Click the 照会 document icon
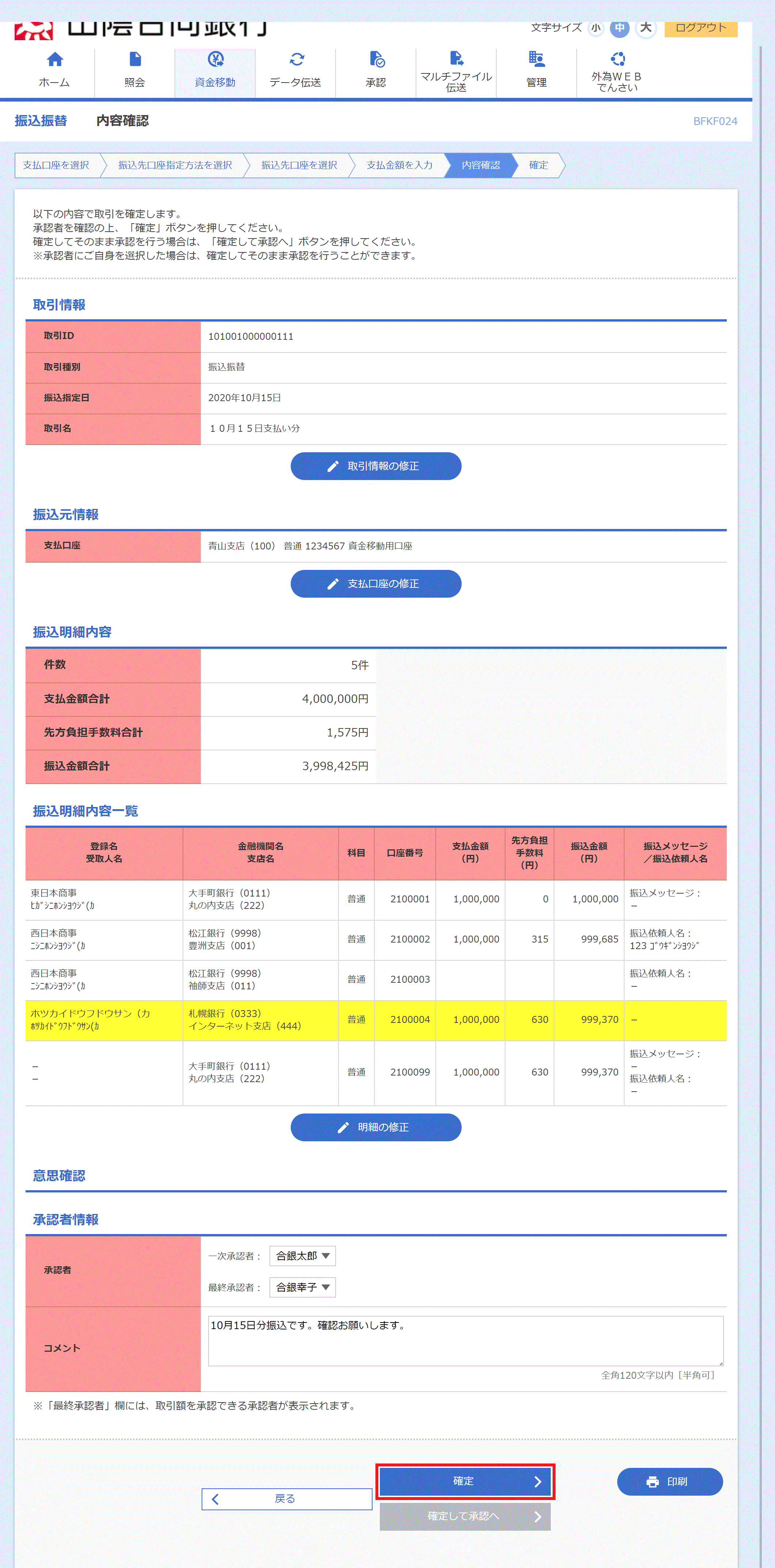 (x=135, y=59)
